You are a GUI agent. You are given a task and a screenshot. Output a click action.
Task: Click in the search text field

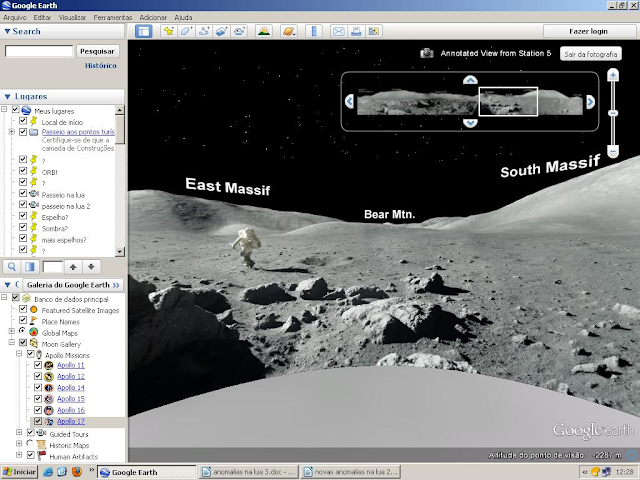(x=39, y=51)
